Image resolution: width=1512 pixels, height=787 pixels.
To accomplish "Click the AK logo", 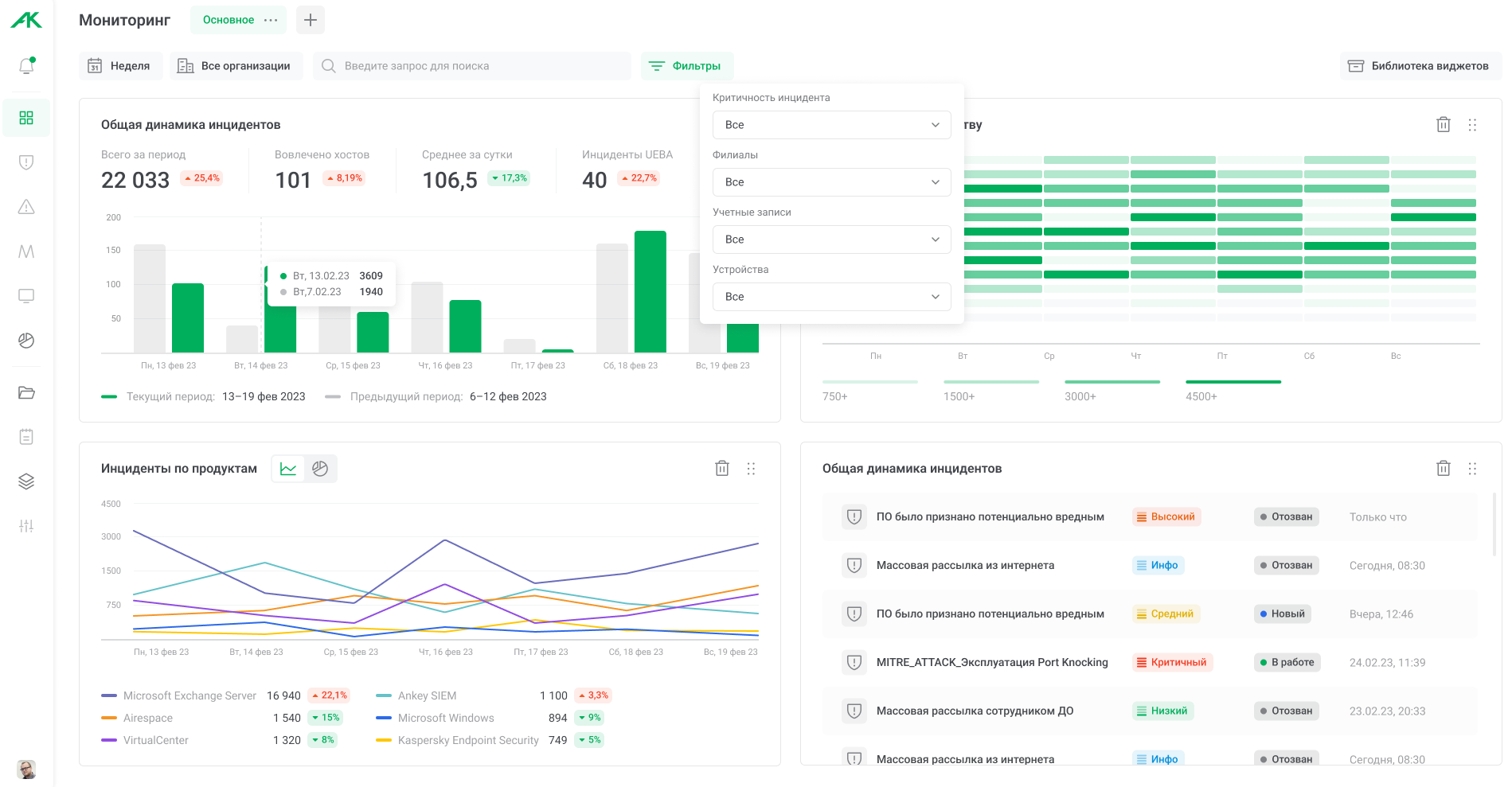I will 26,20.
